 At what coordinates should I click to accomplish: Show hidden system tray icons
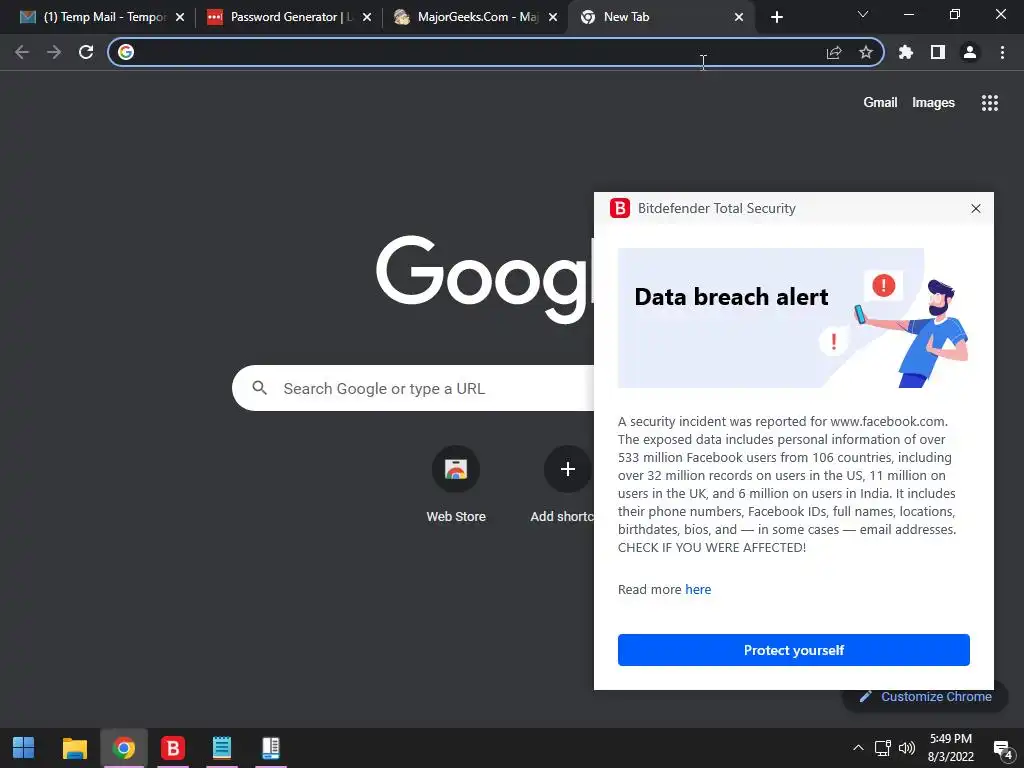tap(858, 748)
